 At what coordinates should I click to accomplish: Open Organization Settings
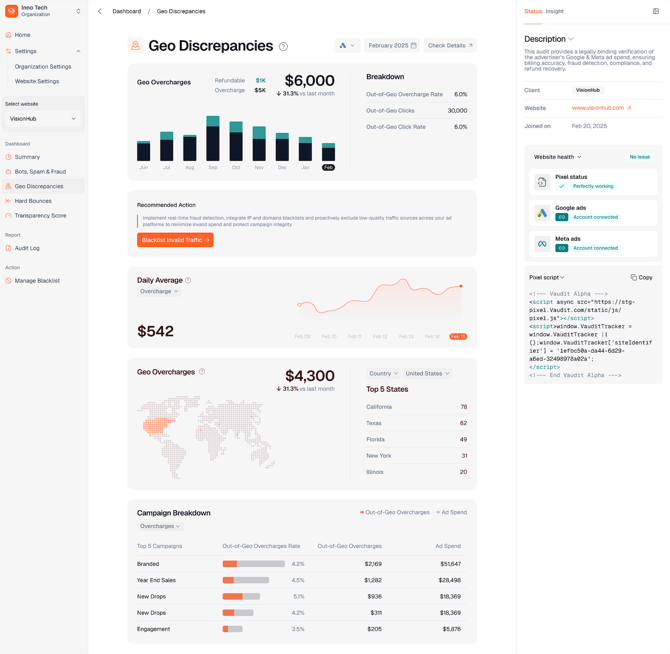point(43,67)
